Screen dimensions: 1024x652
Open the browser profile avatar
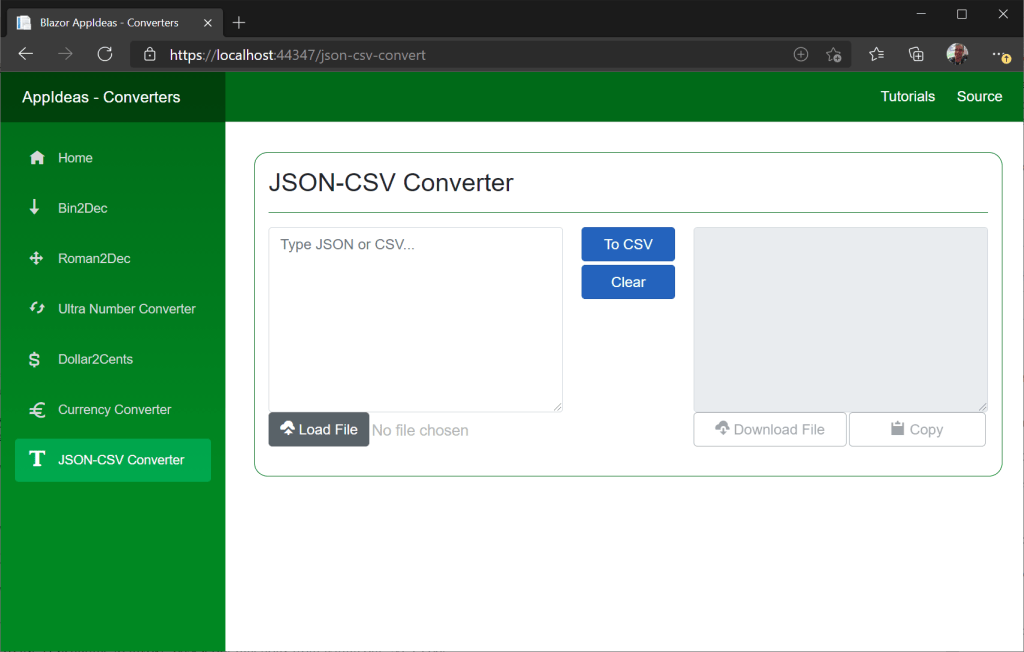pos(957,55)
